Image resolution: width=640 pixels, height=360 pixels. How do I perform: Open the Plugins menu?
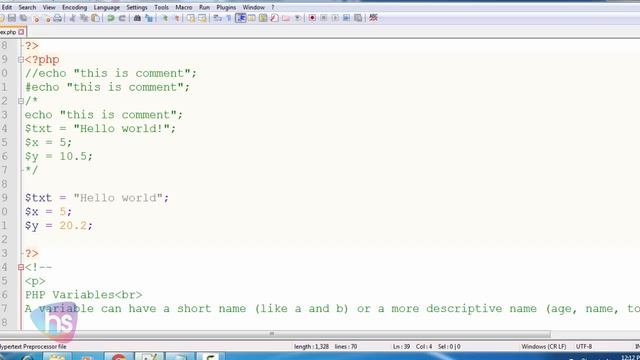point(226,7)
